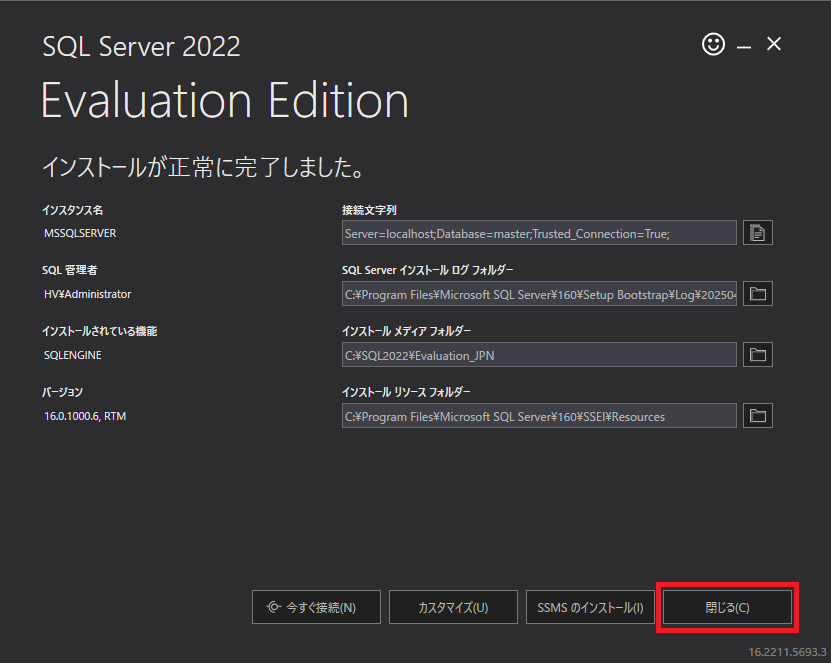
Task: Click the installer build number 16.2211.5693.3
Action: pyautogui.click(x=787, y=652)
